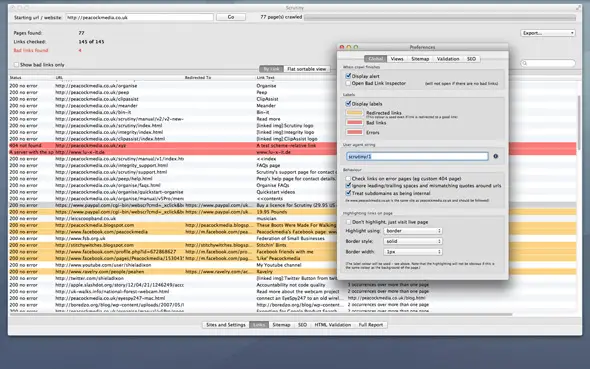Viewport: 590px width, 369px height.
Task: Select the By Link view button
Action: 271,69
